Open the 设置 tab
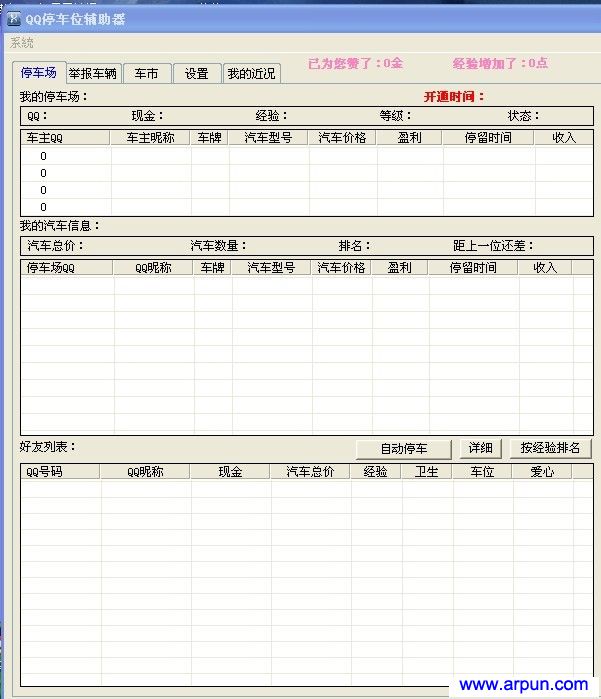Viewport: 601px width, 699px height. pyautogui.click(x=197, y=74)
